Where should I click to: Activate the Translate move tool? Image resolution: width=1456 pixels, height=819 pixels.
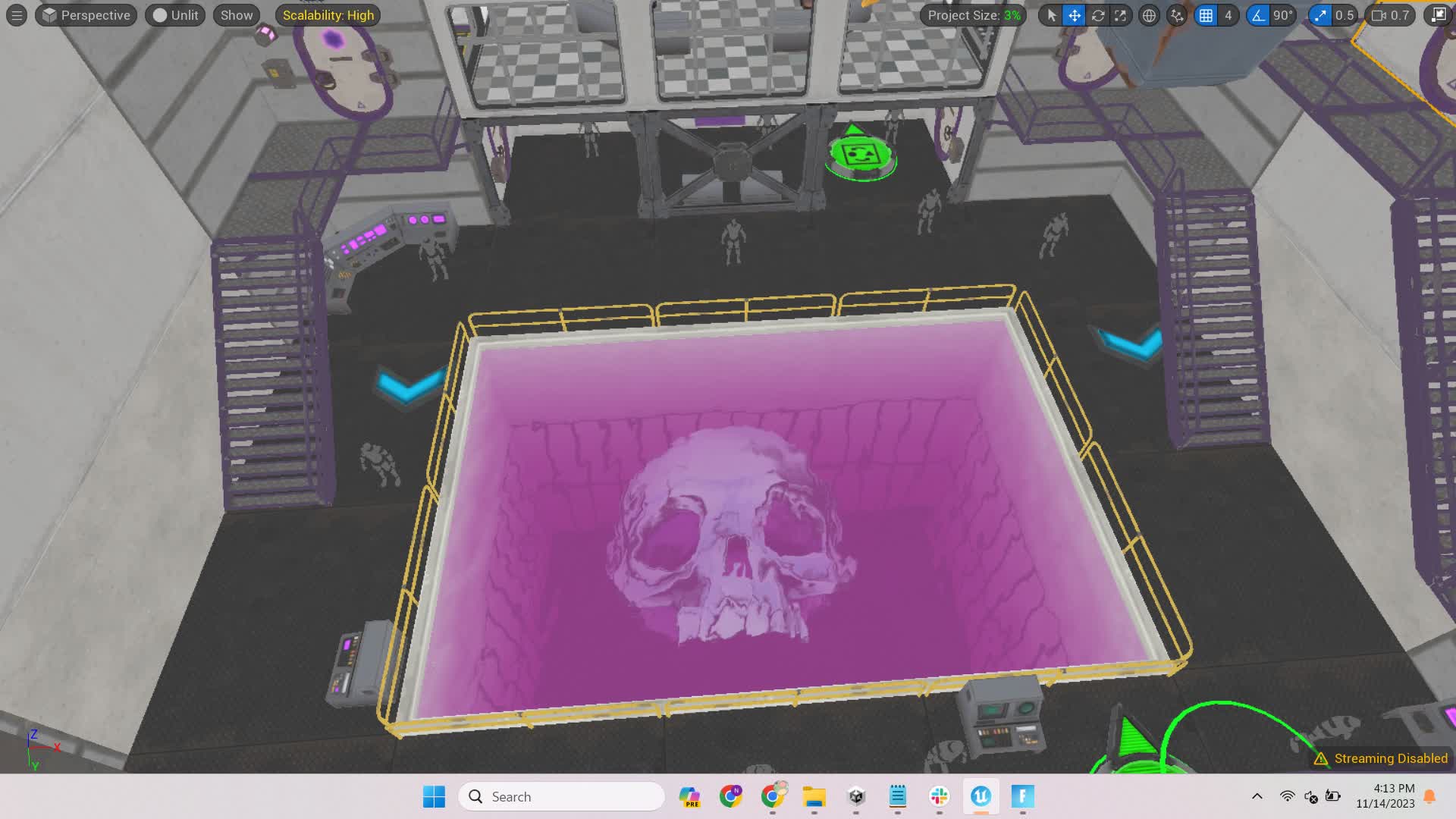pos(1075,15)
